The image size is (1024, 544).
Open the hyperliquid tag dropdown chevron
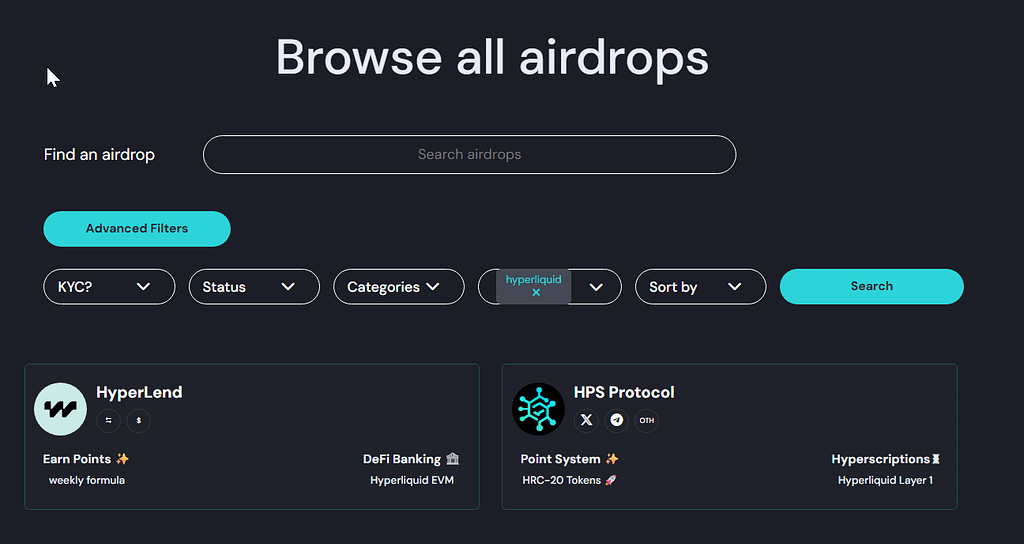(x=596, y=287)
